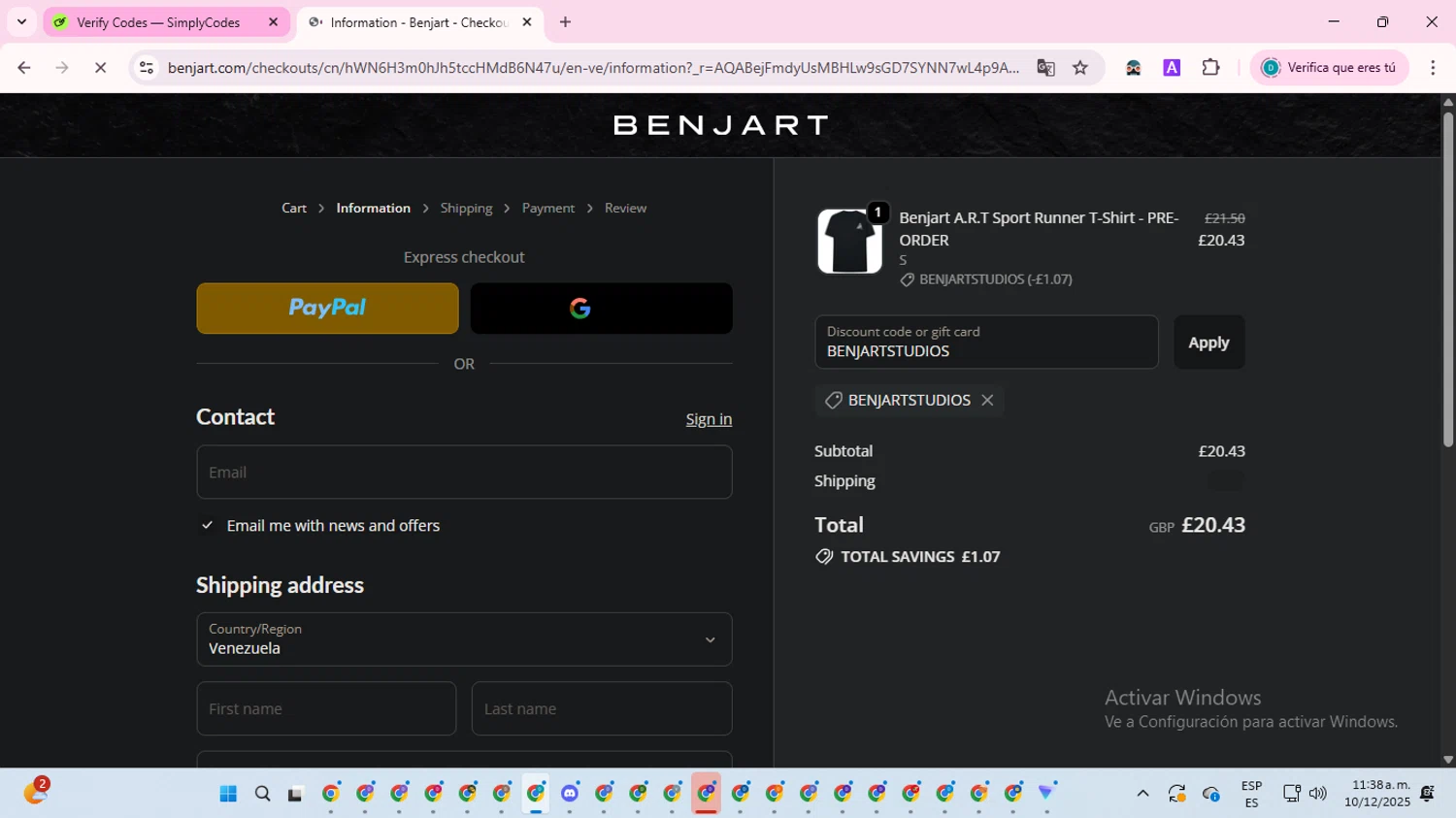Click the tag icon on BENJARTSTUDIOS chip
The height and width of the screenshot is (818, 1456).
pos(833,400)
